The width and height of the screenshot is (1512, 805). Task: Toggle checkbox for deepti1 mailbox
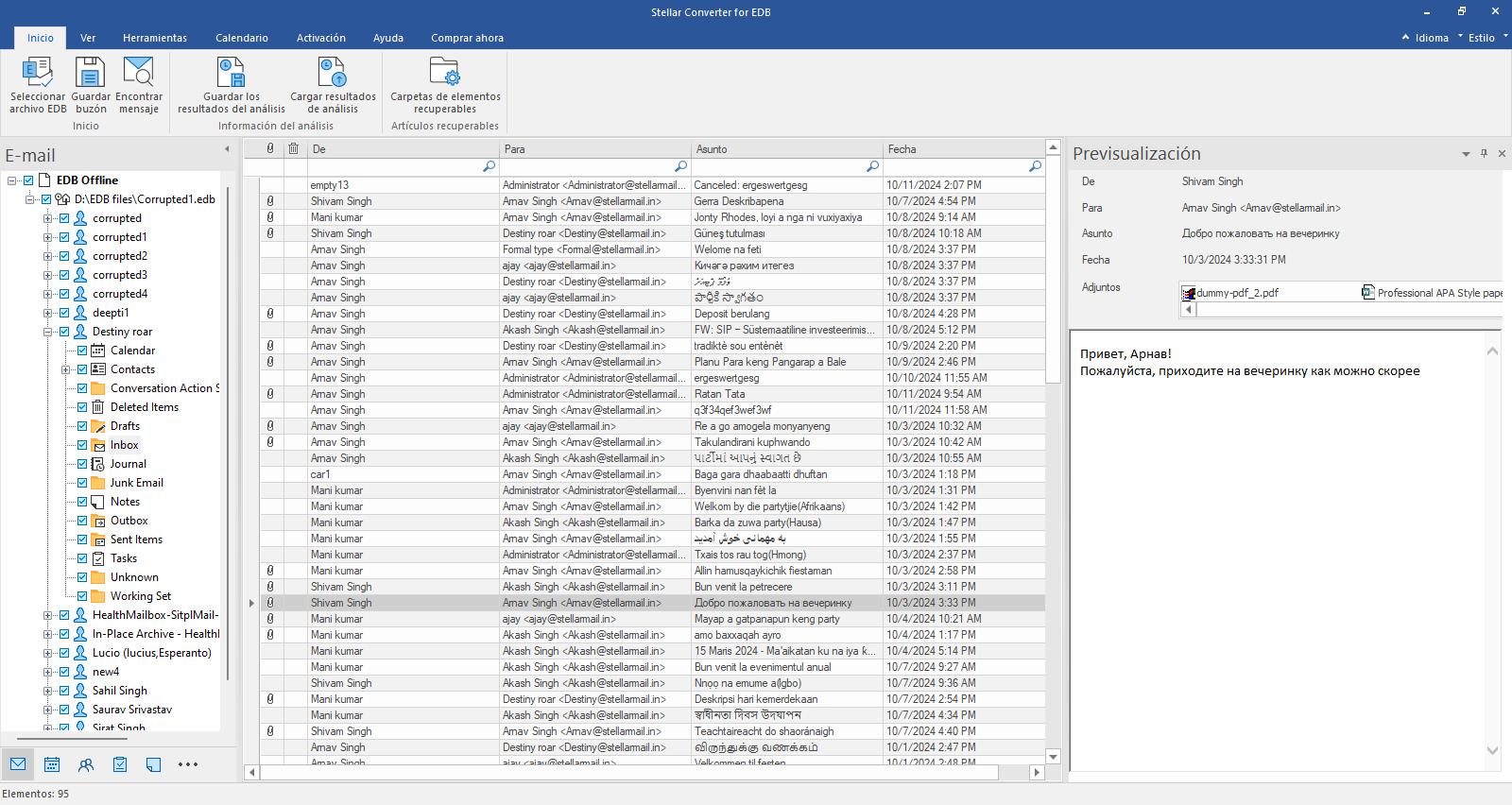64,313
